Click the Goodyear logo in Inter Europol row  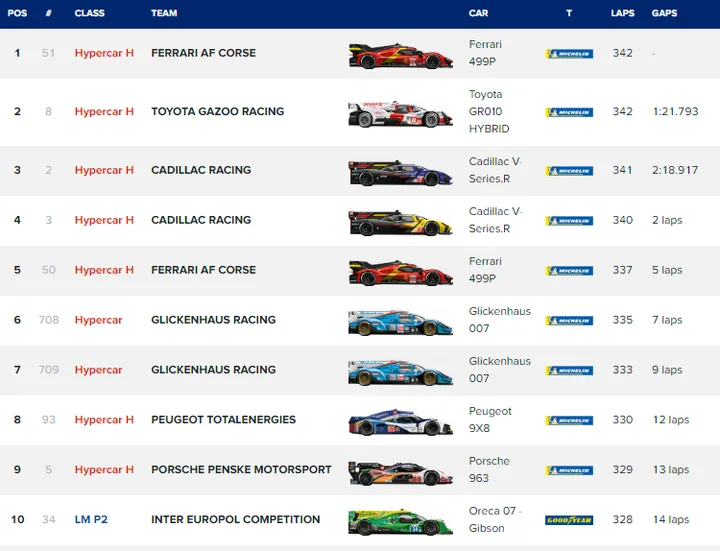click(569, 520)
